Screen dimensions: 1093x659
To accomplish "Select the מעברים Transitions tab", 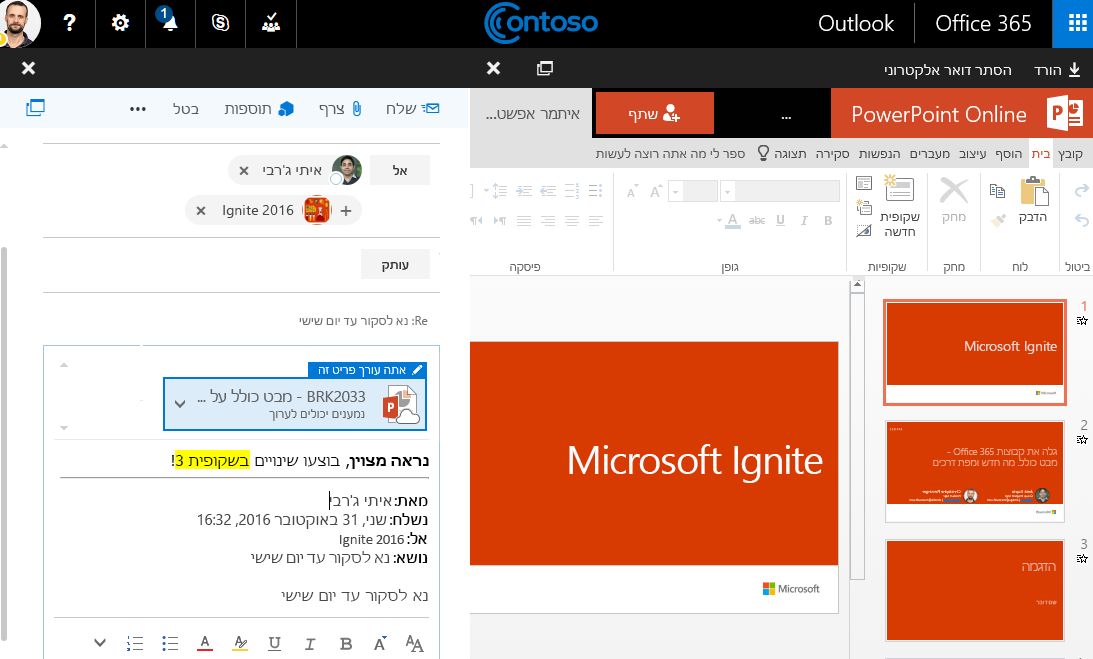I will [x=930, y=153].
